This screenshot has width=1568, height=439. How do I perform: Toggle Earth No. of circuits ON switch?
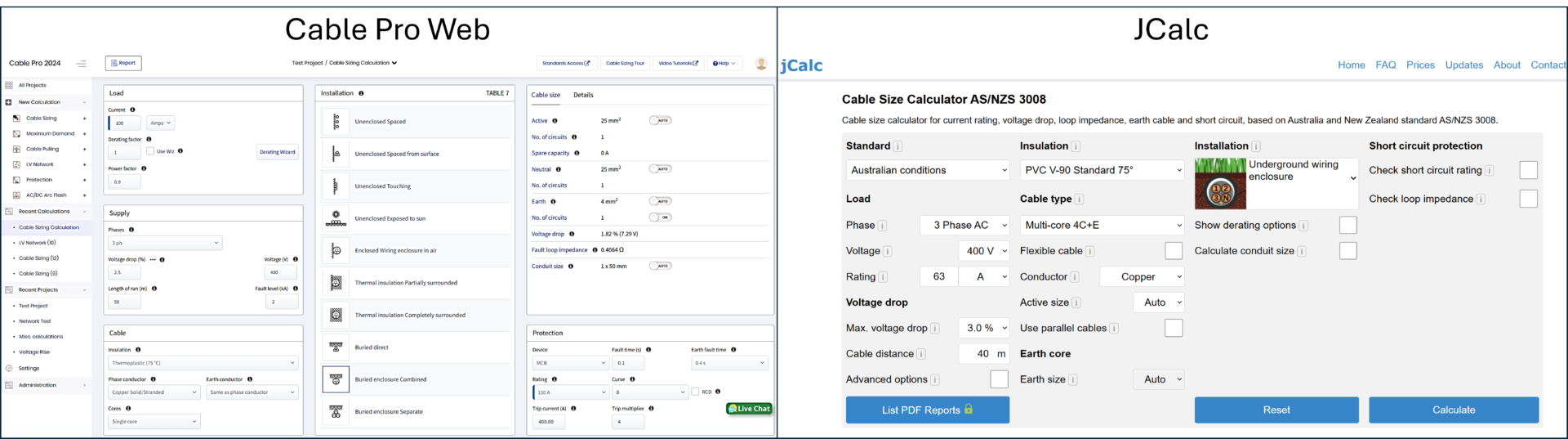pyautogui.click(x=660, y=217)
